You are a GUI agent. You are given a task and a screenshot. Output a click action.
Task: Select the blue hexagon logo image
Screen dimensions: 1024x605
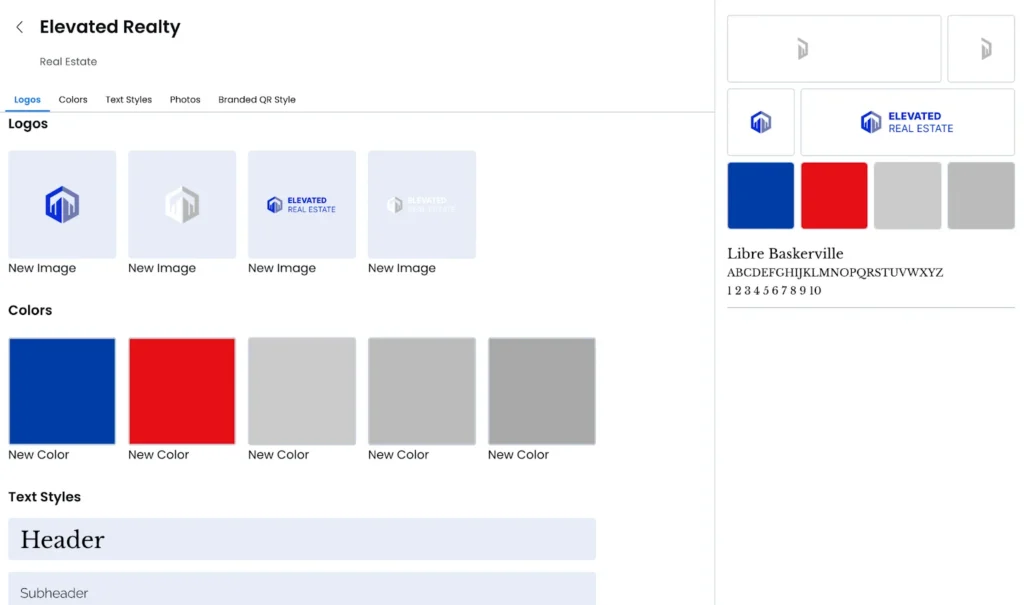[x=62, y=204]
